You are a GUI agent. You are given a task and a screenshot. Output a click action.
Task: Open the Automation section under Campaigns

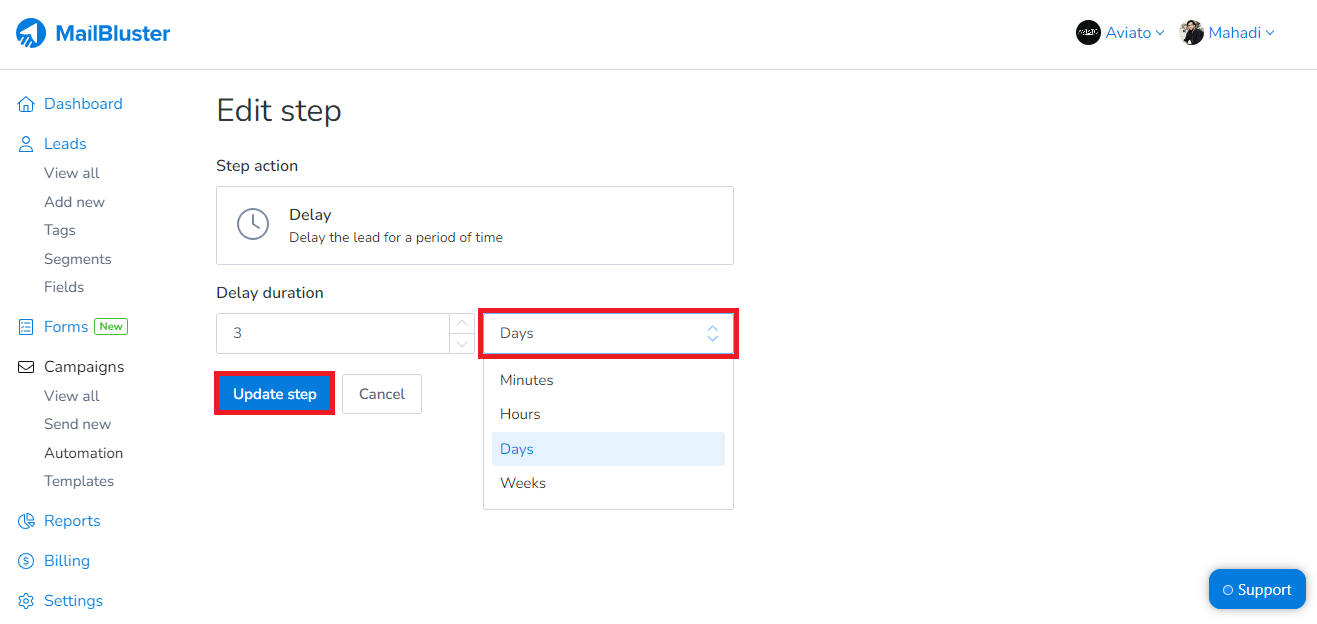click(83, 452)
